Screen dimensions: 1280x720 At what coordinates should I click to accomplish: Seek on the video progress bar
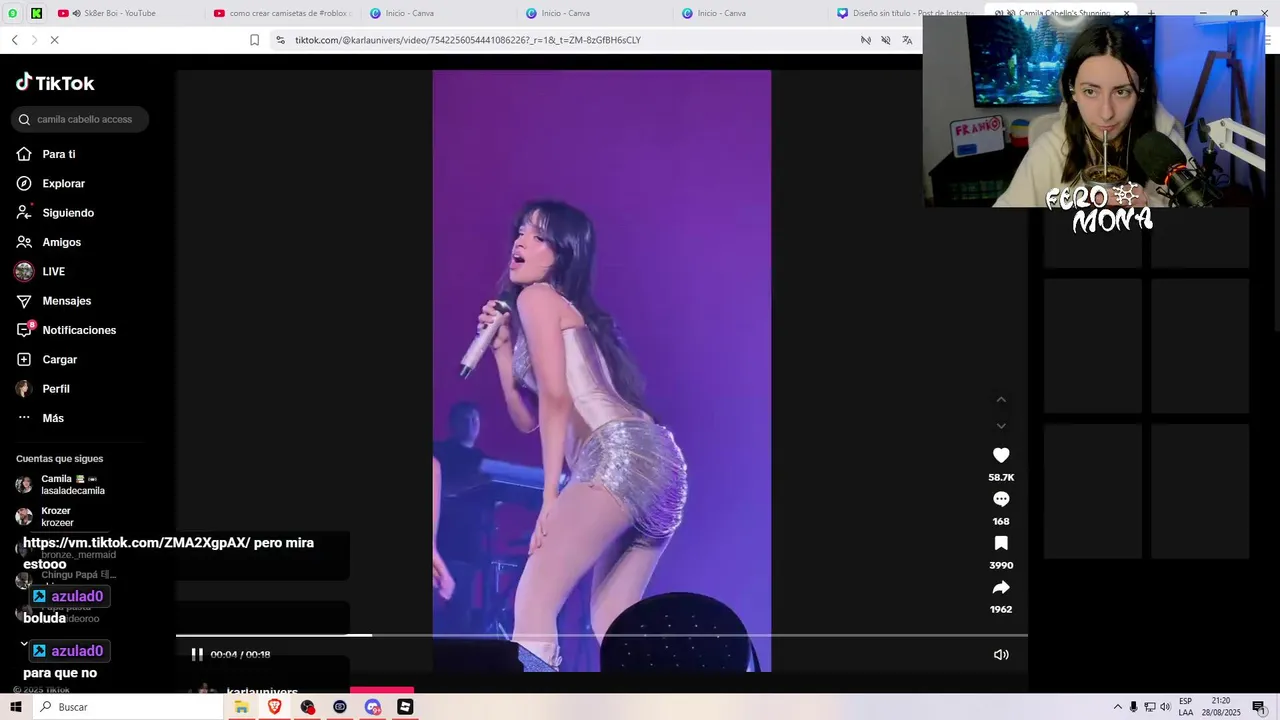[601, 635]
